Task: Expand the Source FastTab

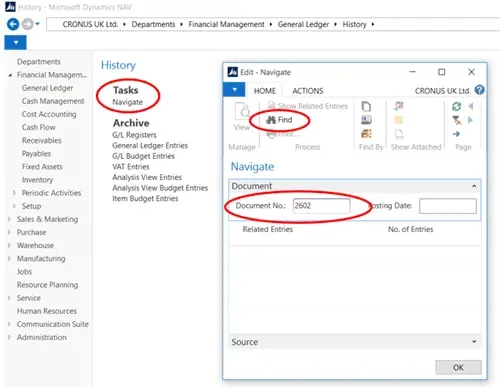Action: coord(474,342)
